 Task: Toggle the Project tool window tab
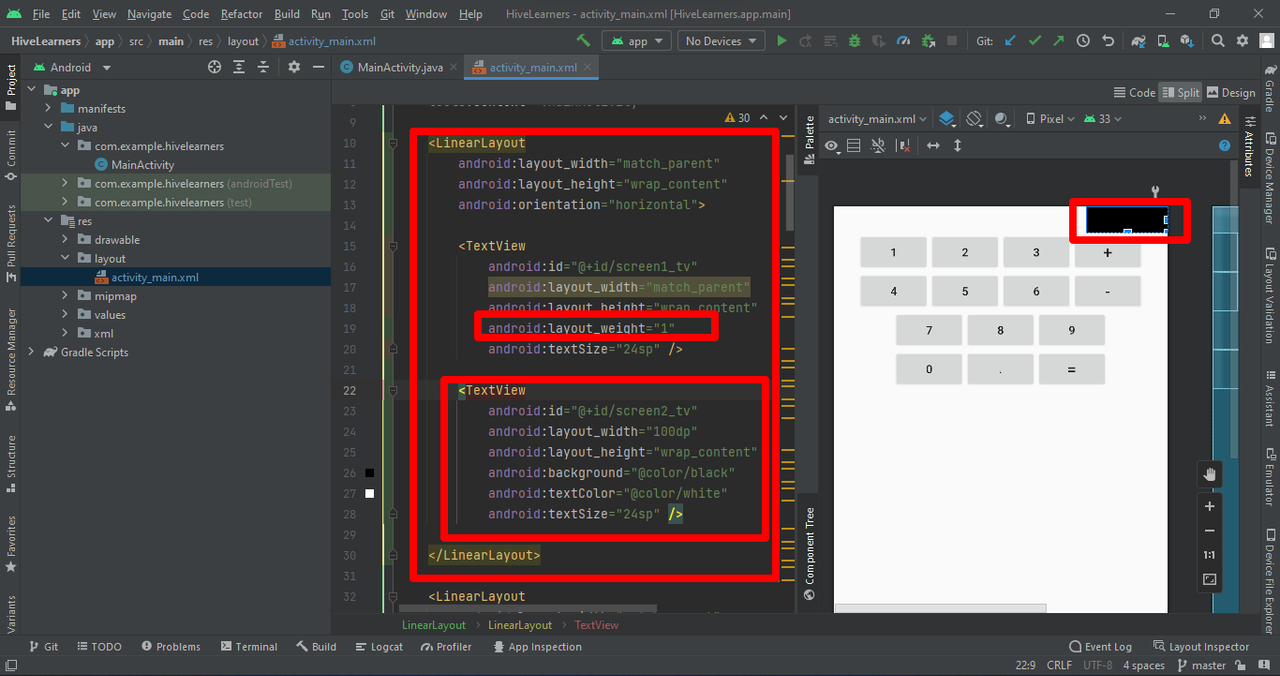11,85
